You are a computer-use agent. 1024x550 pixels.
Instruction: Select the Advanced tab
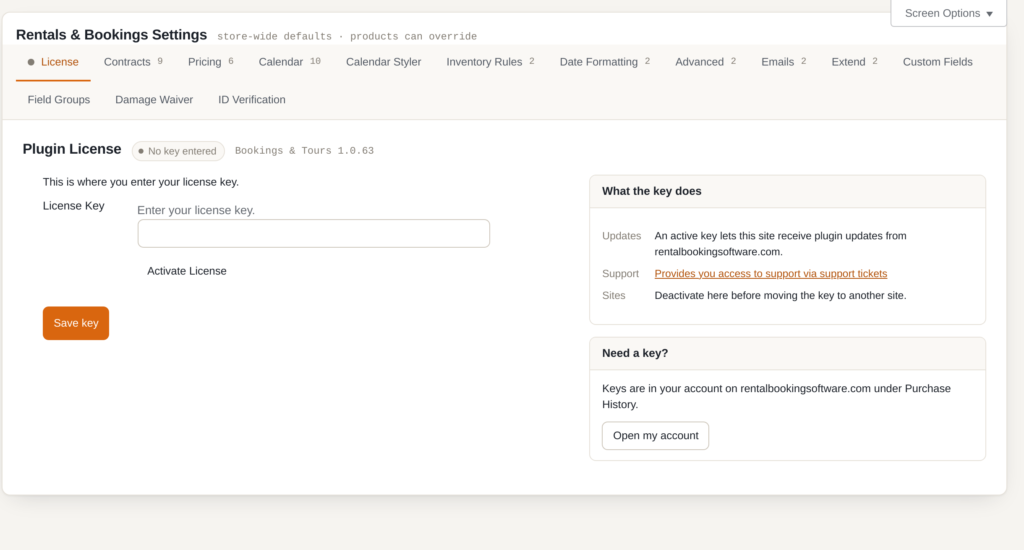[x=705, y=62]
